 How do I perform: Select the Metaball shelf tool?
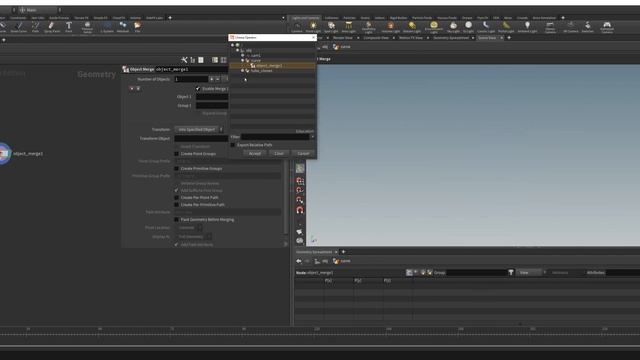point(123,27)
